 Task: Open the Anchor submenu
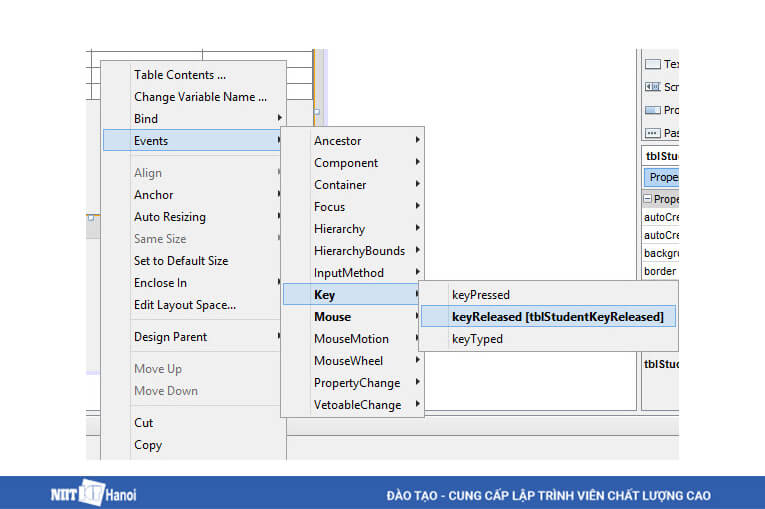point(193,195)
